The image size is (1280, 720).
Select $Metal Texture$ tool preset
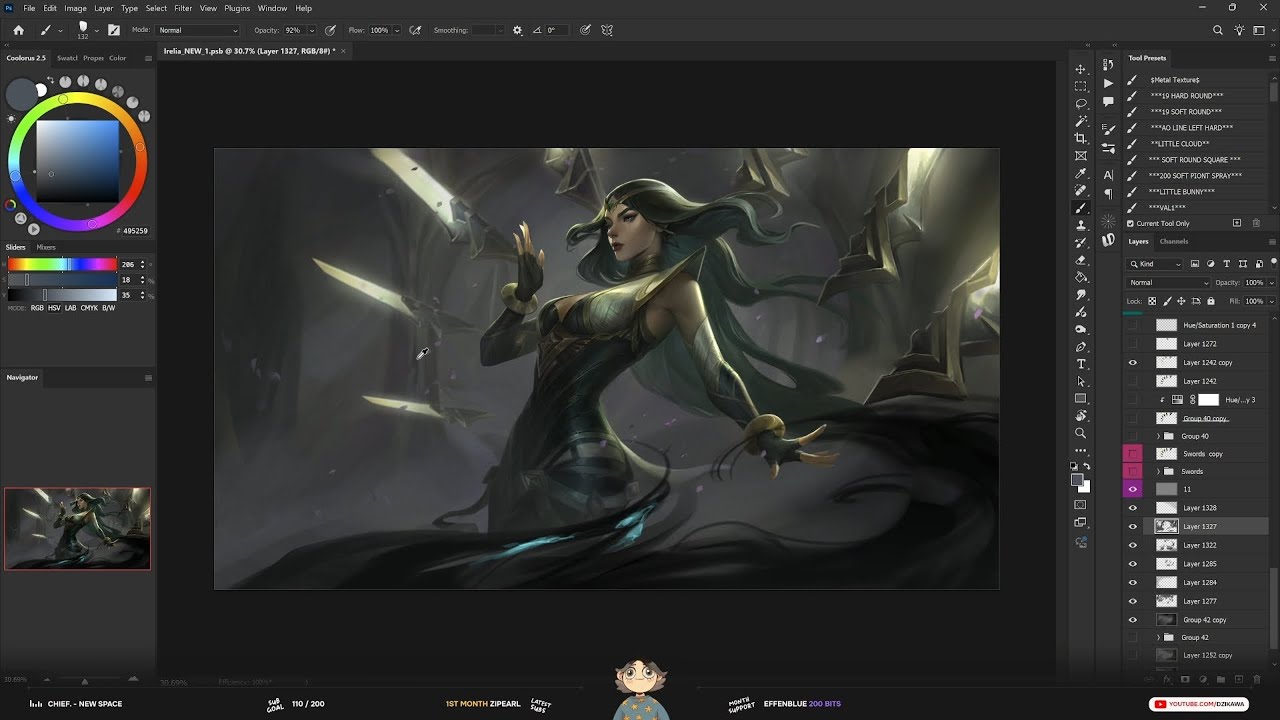1175,79
